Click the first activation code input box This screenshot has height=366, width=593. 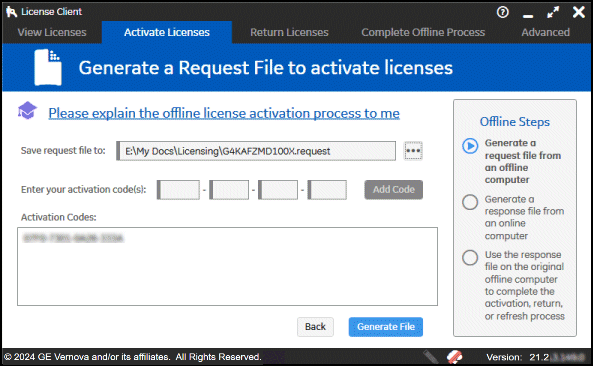(178, 190)
